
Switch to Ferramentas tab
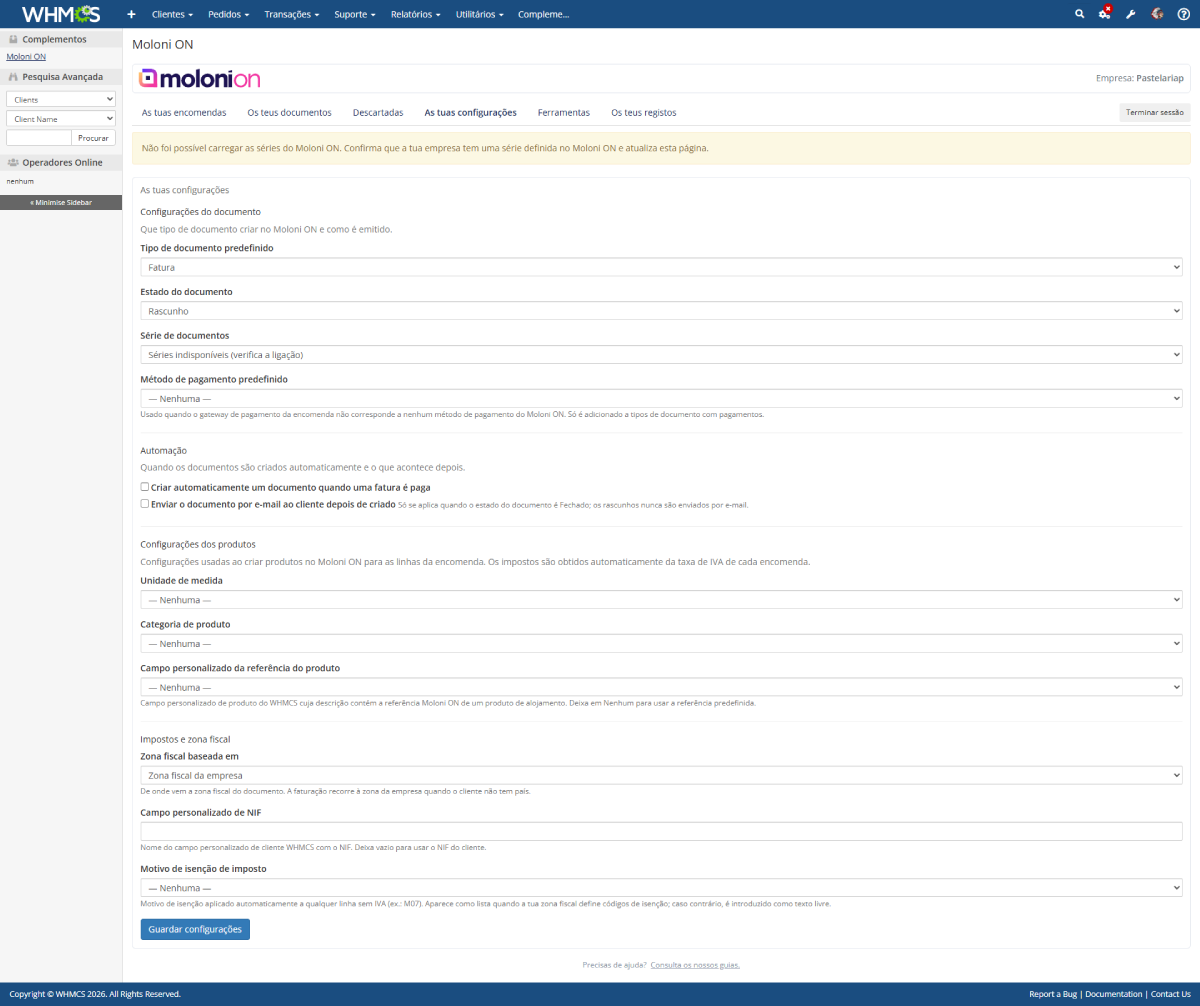[x=564, y=113]
